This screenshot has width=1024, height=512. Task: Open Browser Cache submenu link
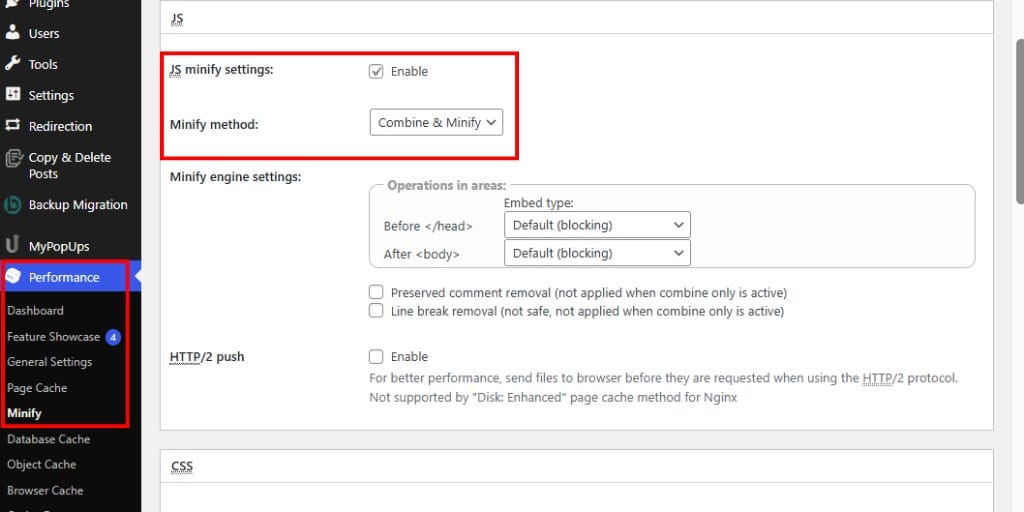45,490
